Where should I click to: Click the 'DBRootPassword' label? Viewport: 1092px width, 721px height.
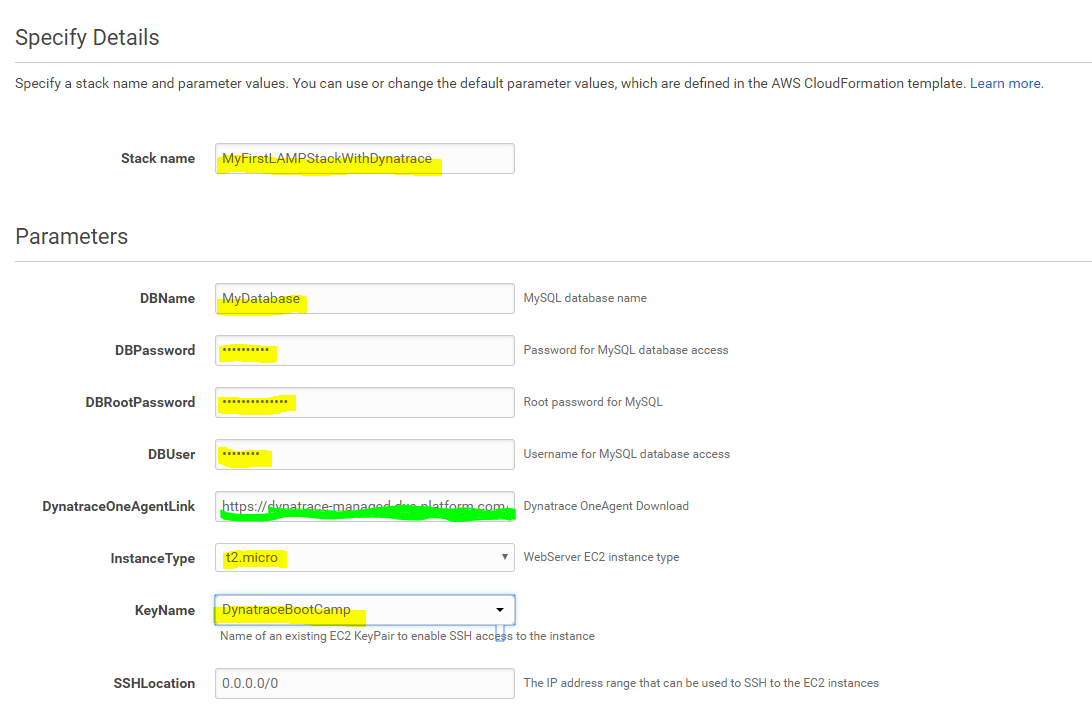click(140, 403)
